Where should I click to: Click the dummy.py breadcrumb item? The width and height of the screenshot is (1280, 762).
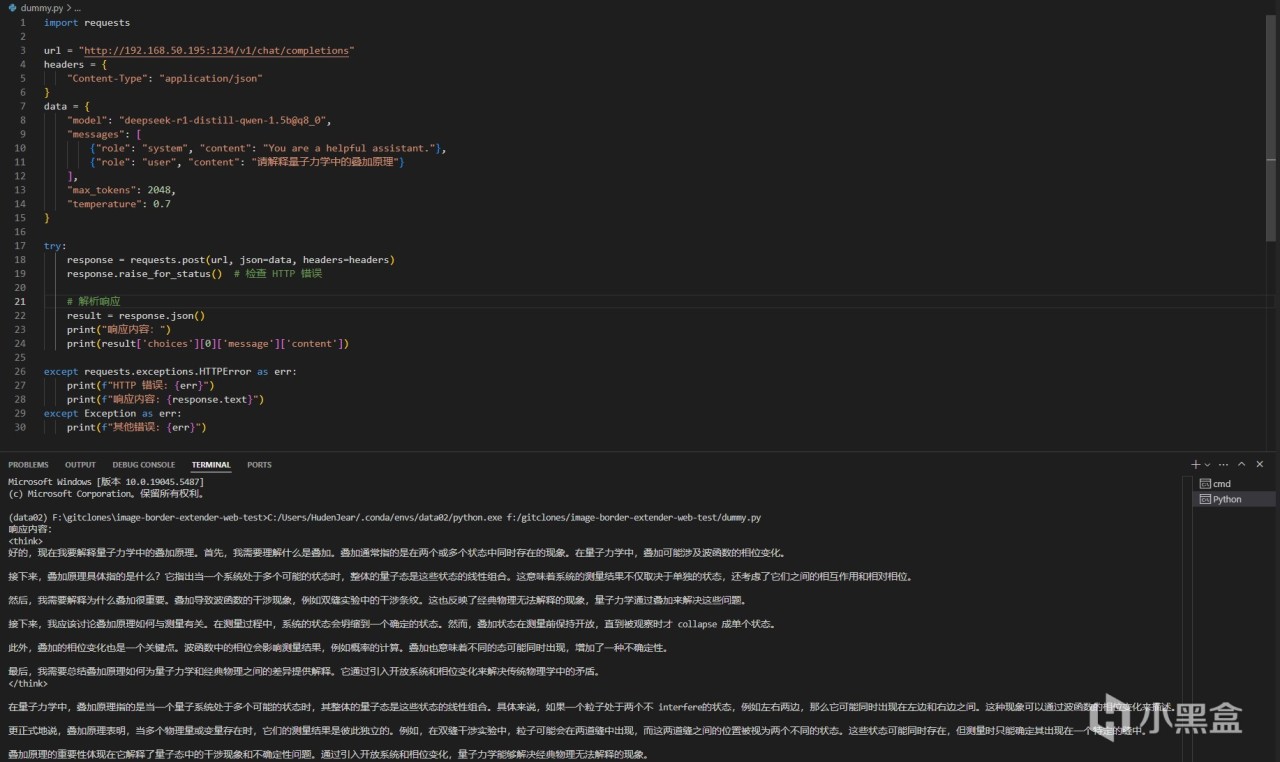(42, 7)
